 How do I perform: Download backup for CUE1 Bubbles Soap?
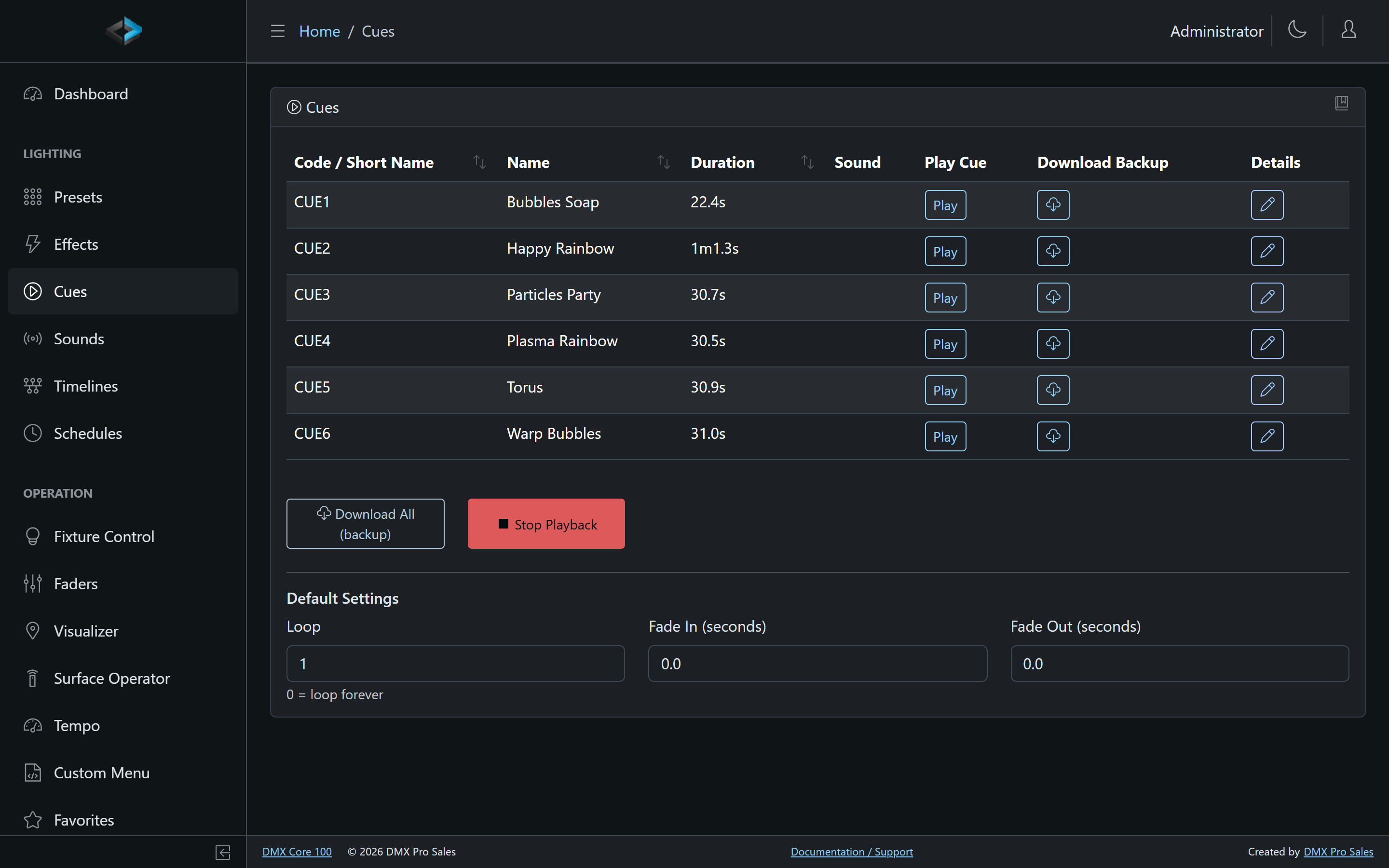point(1053,205)
